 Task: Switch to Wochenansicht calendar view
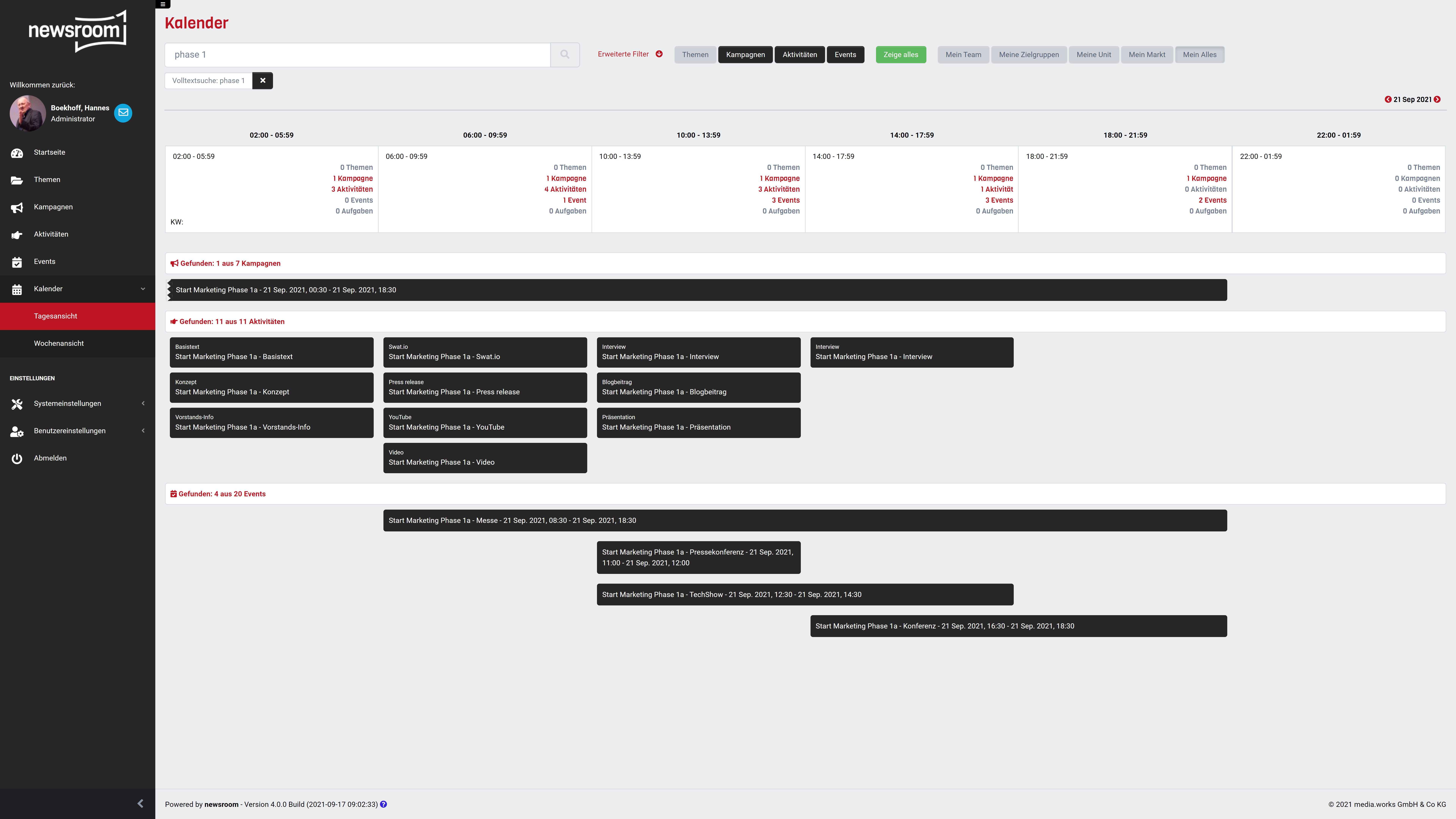coord(77,344)
